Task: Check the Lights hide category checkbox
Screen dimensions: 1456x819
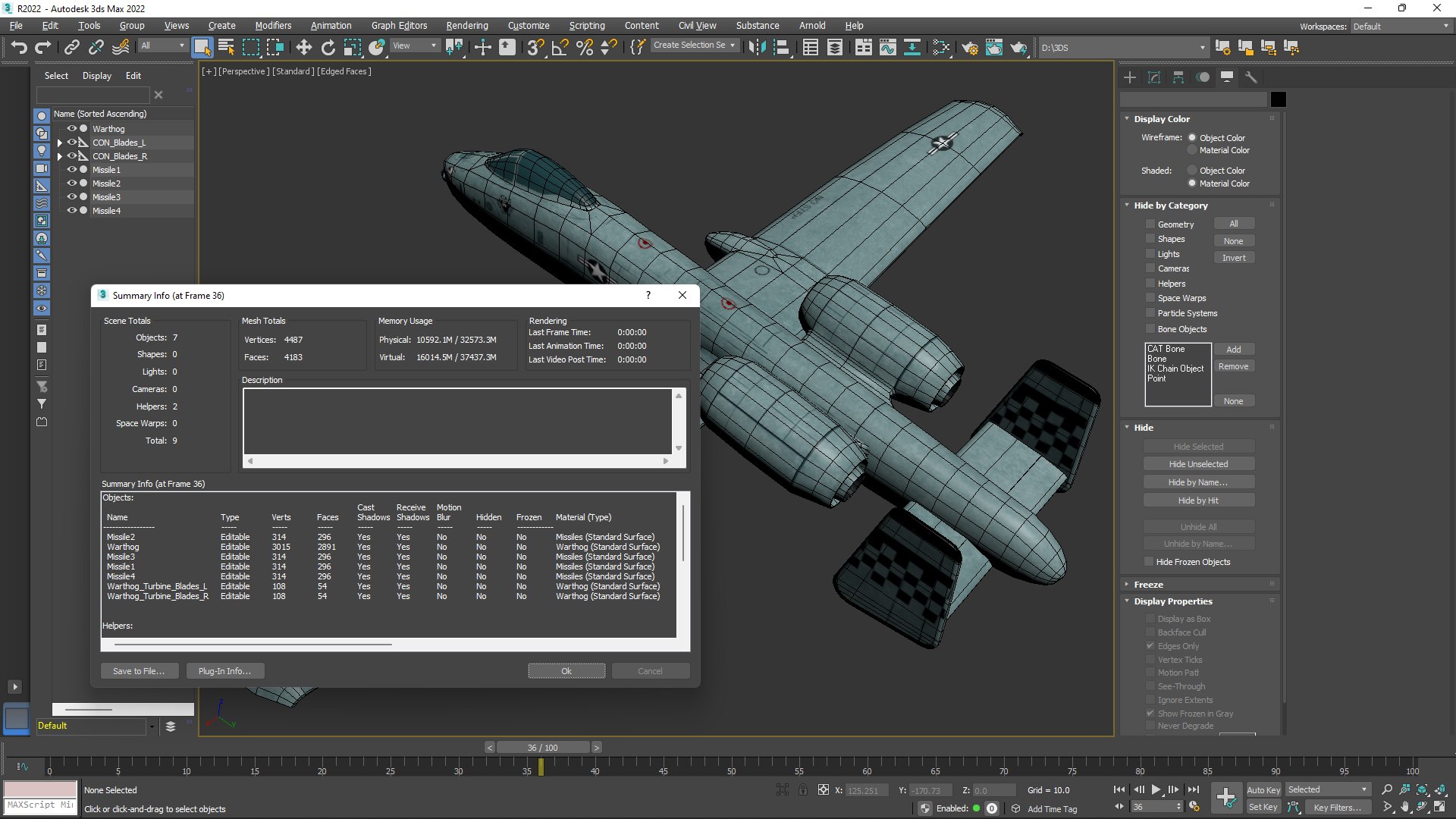Action: point(1150,254)
